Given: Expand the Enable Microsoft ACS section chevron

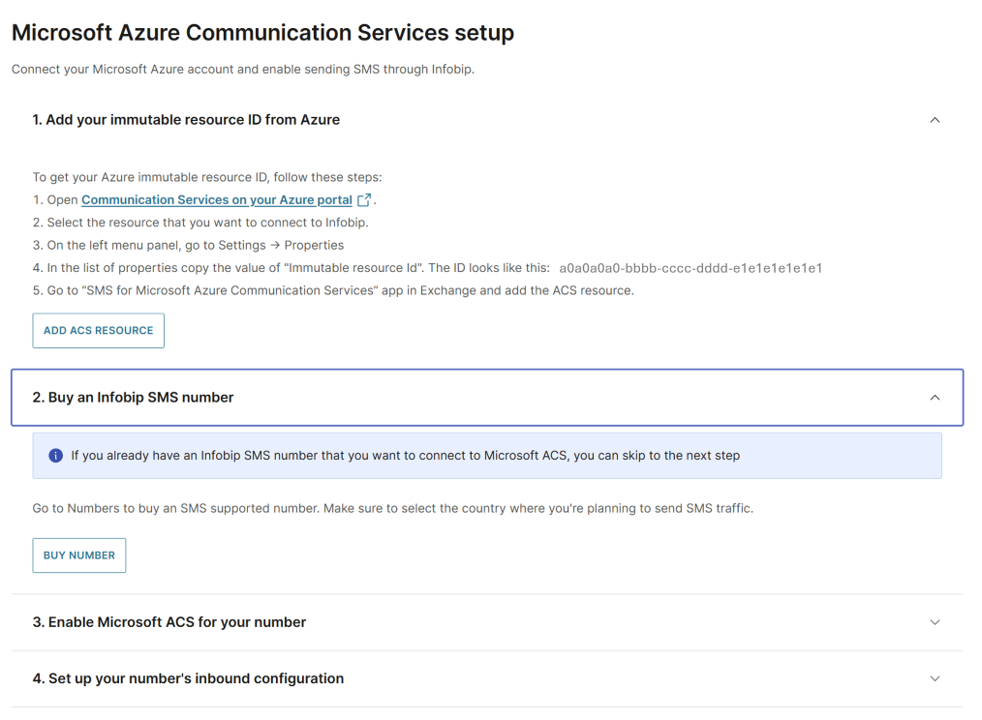Looking at the screenshot, I should point(935,622).
